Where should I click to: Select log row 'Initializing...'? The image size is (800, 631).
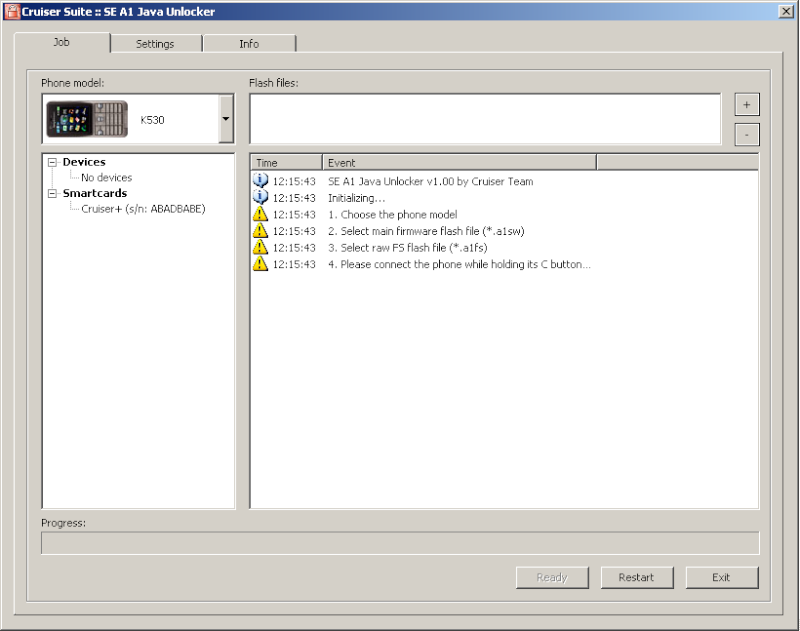coord(357,198)
